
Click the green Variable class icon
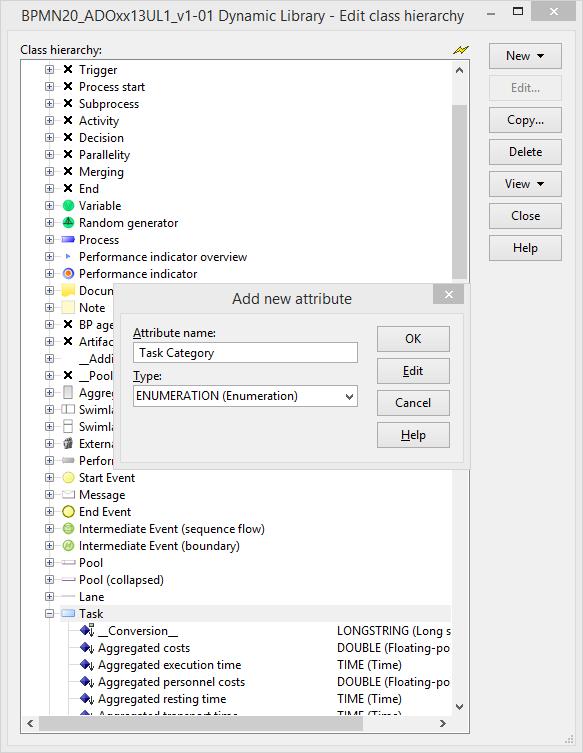coord(68,206)
